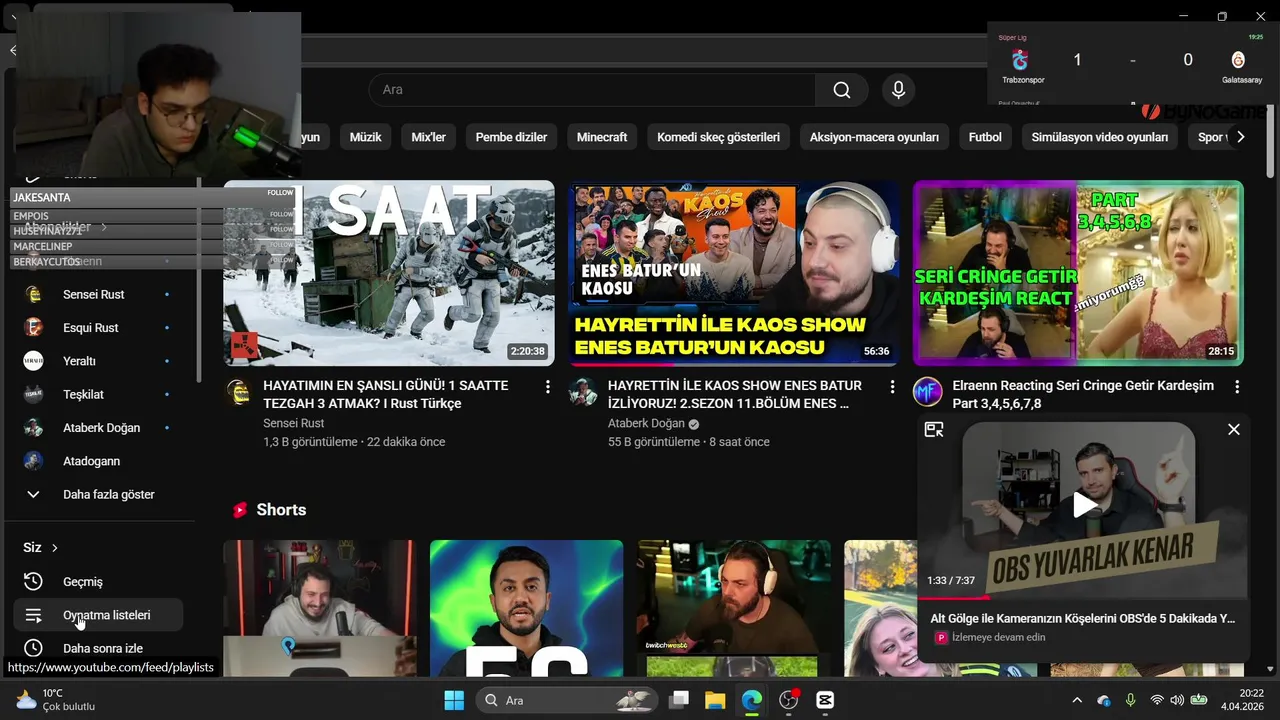
Task: Click the Daha sonra izle clock icon
Action: (33, 648)
